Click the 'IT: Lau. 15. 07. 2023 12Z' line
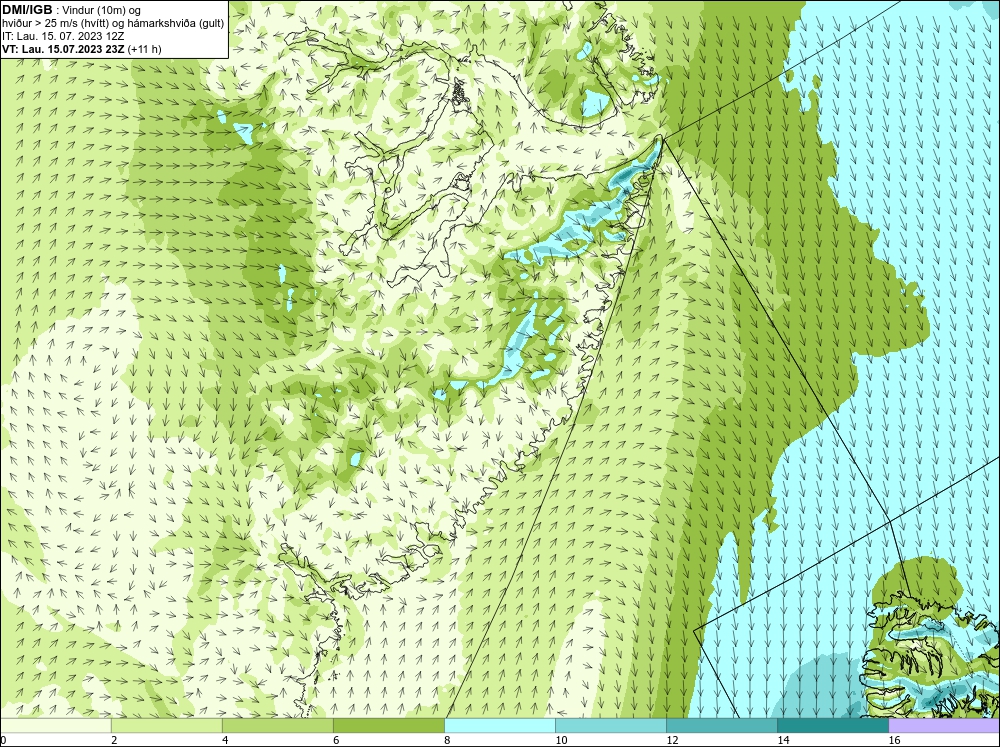The width and height of the screenshot is (1000, 747). (63, 36)
